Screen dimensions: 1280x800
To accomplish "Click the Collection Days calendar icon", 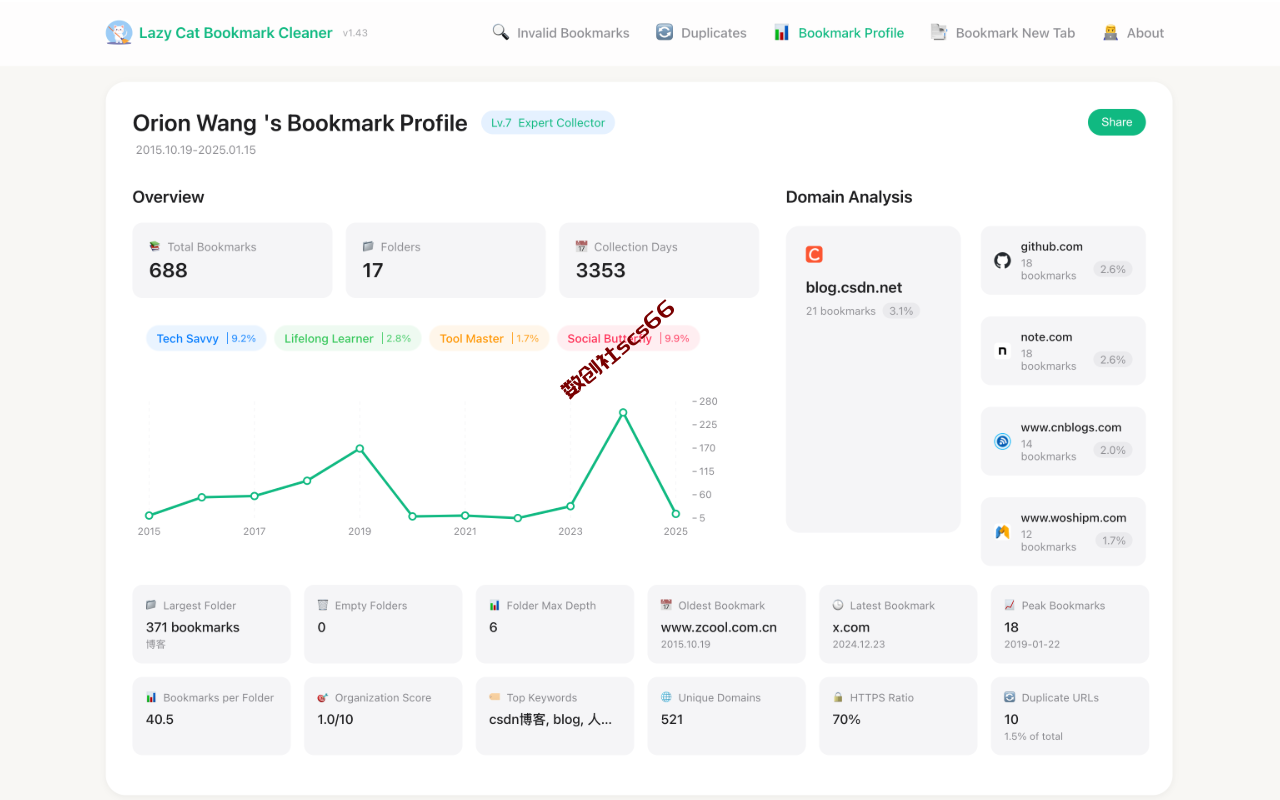I will pyautogui.click(x=581, y=246).
